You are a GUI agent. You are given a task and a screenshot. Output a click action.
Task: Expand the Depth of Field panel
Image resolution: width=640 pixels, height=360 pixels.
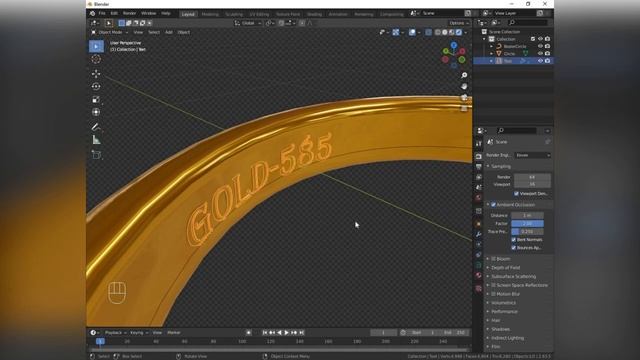505,268
